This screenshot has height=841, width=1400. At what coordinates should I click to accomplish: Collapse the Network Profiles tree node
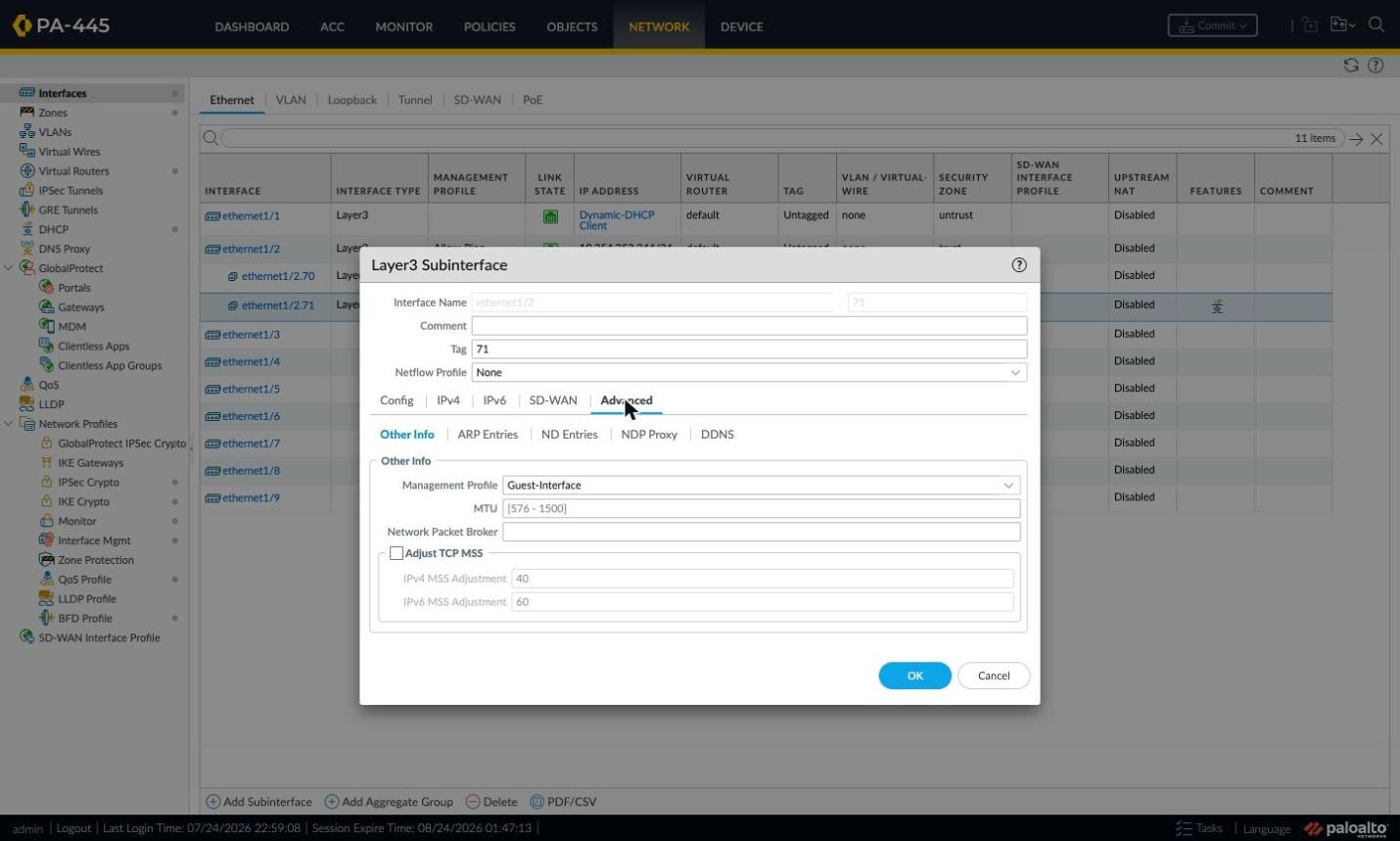click(9, 424)
